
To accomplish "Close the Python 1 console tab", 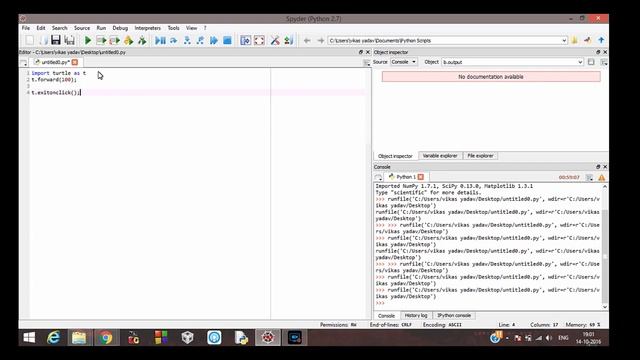I will click(421, 177).
